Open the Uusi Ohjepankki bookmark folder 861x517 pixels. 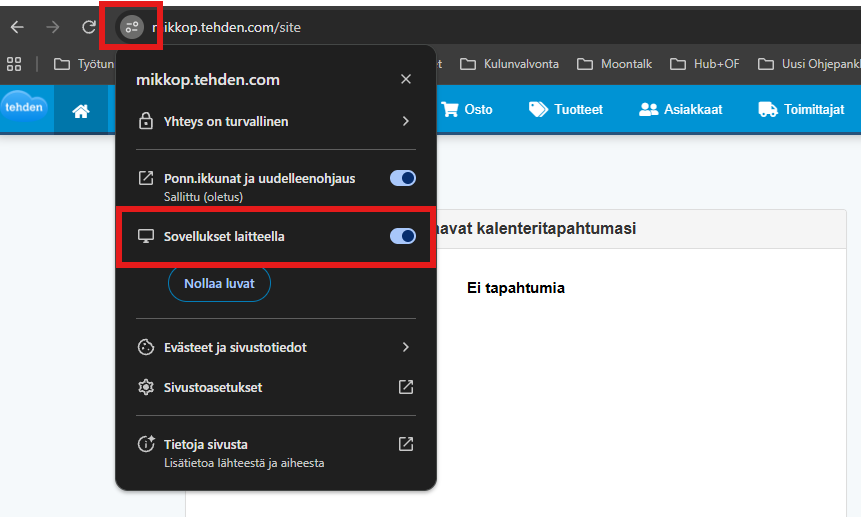(x=809, y=64)
